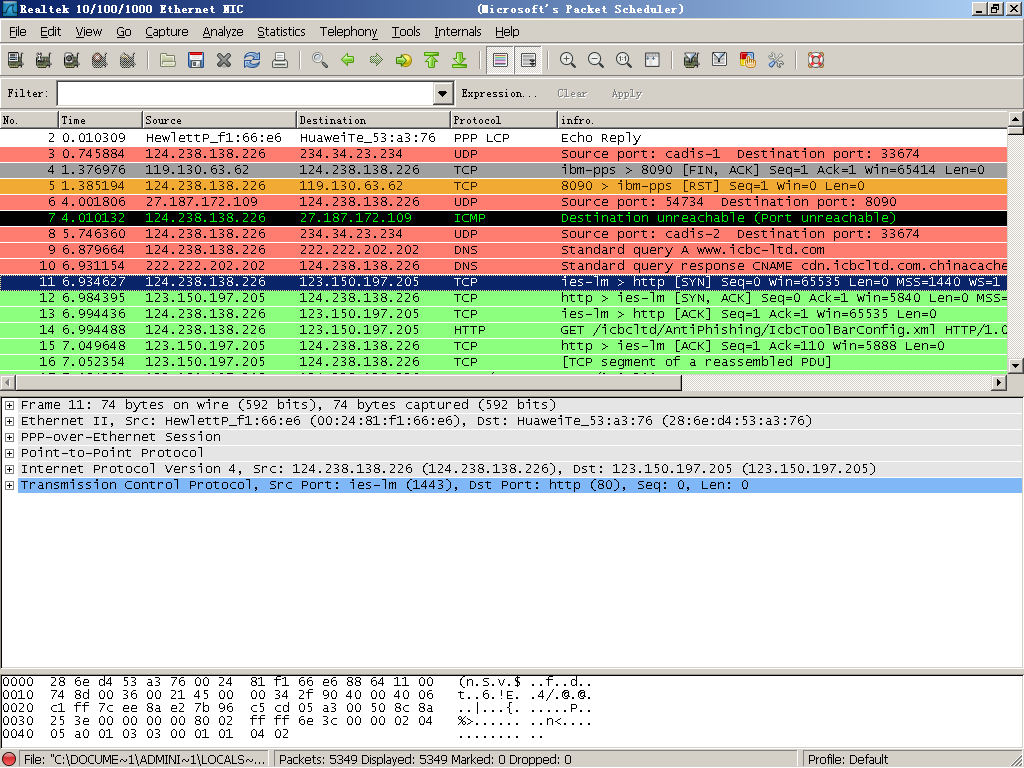The width and height of the screenshot is (1024, 768).
Task: Print packets printer icon
Action: tap(280, 60)
